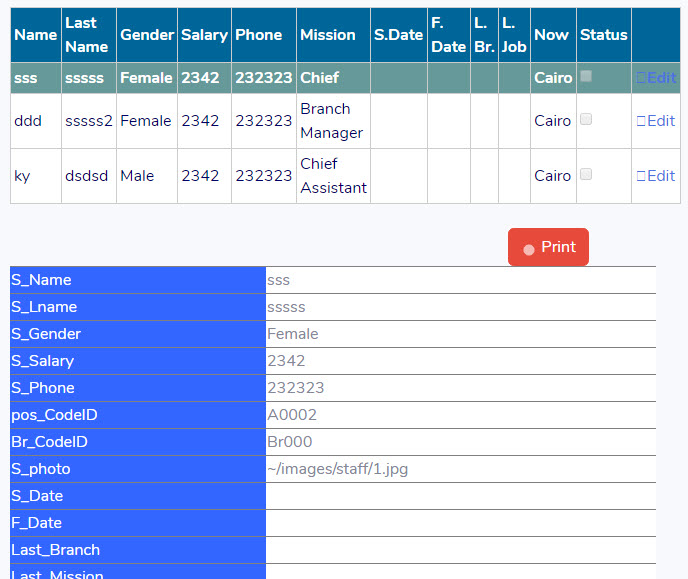Viewport: 688px width, 579px height.
Task: Open Edit link for ky row
Action: point(656,176)
